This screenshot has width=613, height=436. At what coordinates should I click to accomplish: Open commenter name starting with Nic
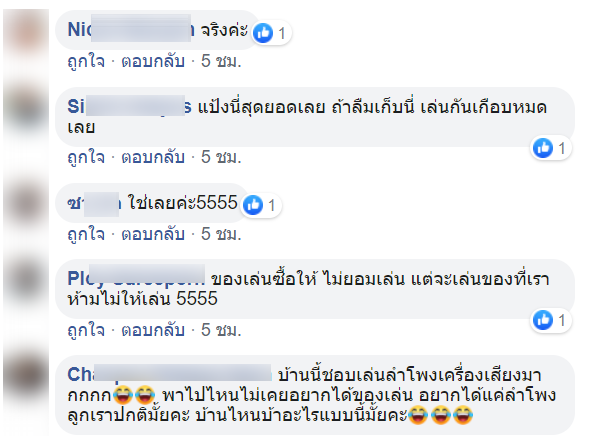(x=131, y=29)
